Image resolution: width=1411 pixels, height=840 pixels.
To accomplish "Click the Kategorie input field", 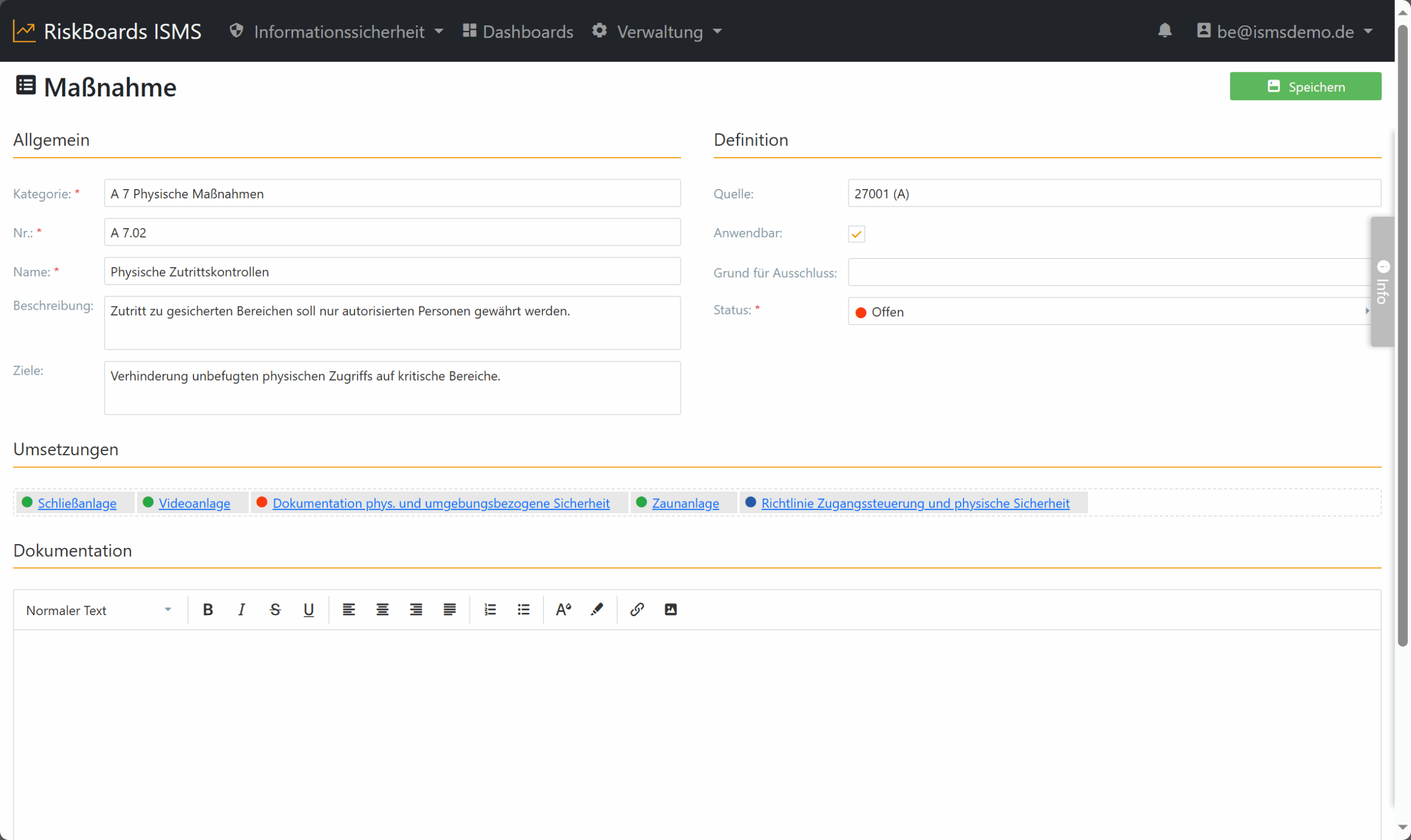I will tap(392, 193).
